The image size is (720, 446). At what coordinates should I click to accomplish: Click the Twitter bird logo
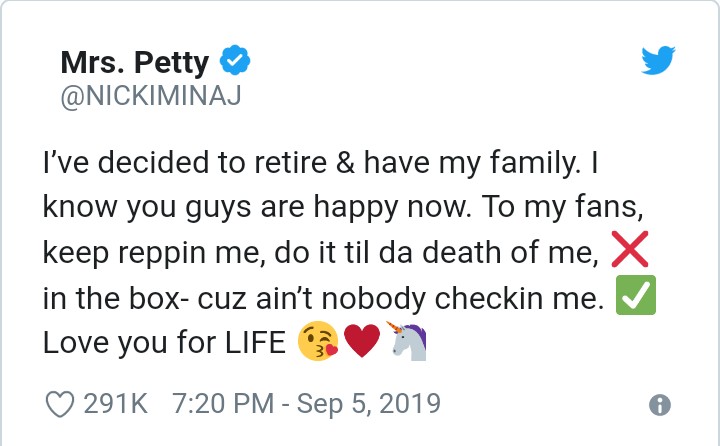click(658, 60)
